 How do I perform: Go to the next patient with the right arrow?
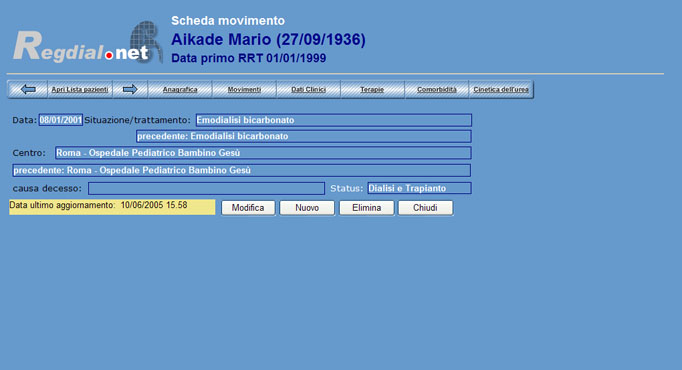pos(130,89)
